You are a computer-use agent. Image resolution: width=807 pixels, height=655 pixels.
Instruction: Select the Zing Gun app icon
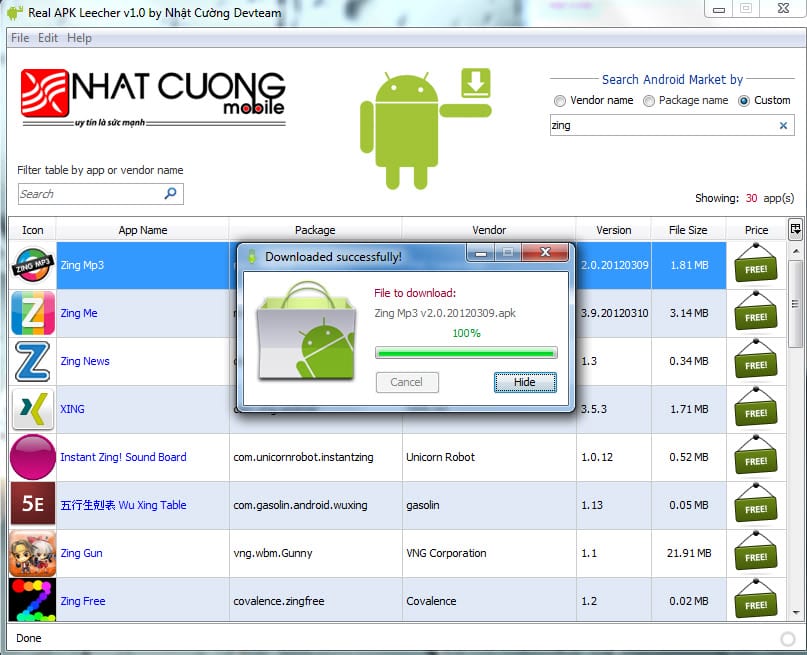33,553
